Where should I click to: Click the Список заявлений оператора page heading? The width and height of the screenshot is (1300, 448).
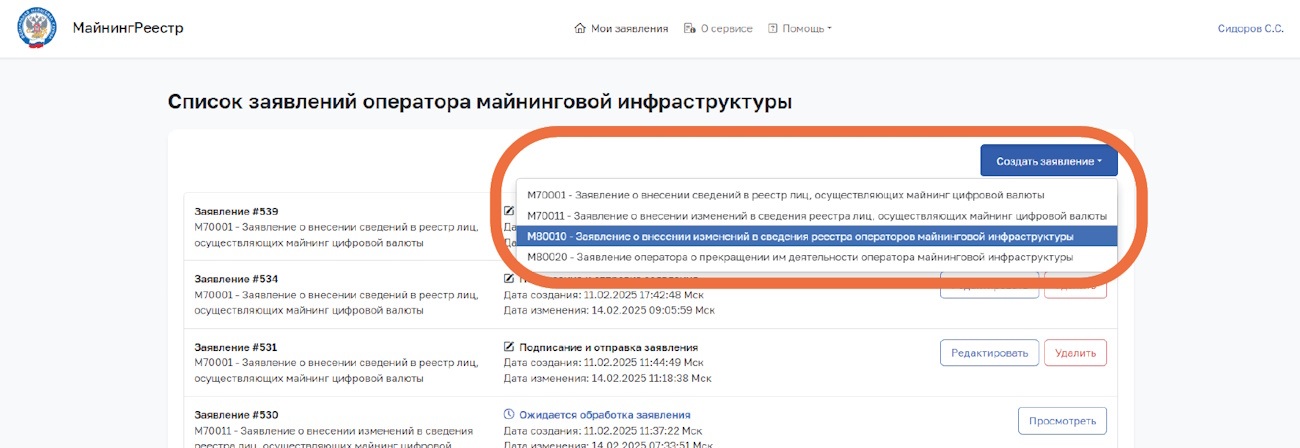[x=480, y=102]
